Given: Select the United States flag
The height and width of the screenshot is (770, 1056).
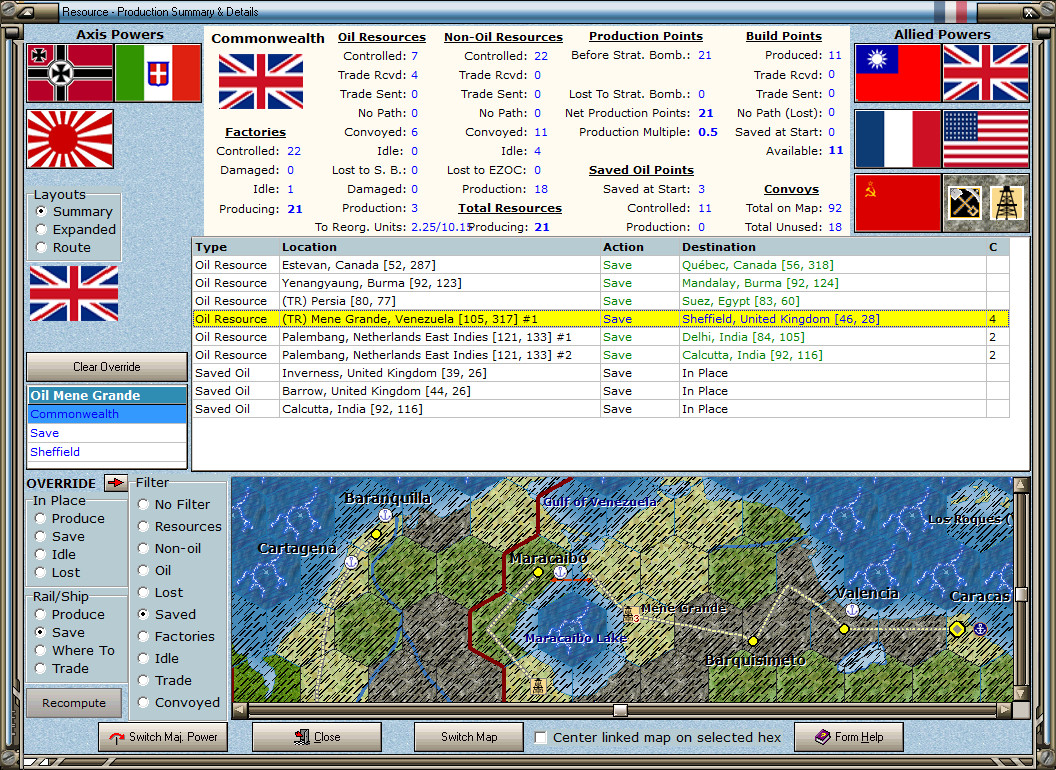Looking at the screenshot, I should pos(985,139).
